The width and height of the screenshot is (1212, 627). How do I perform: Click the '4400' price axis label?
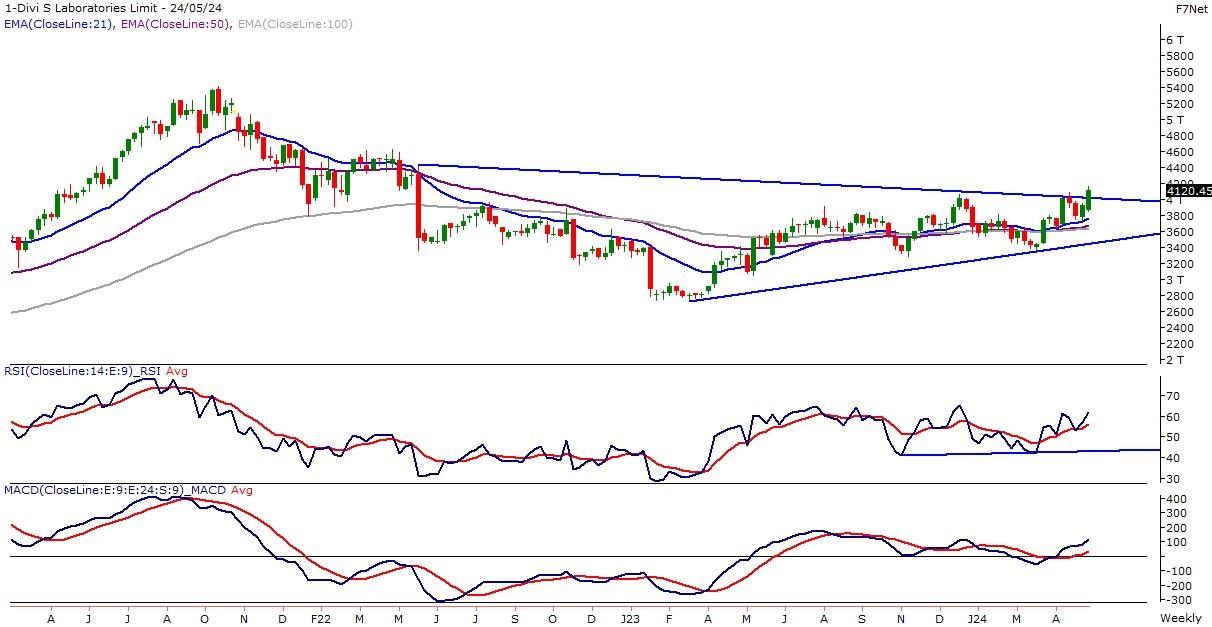pos(1178,168)
